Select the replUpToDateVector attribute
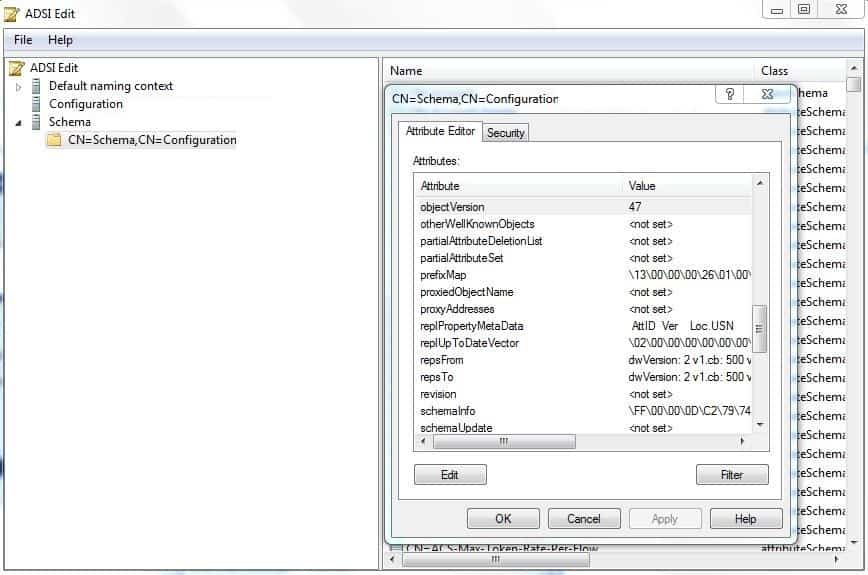The height and width of the screenshot is (575, 868). click(583, 343)
